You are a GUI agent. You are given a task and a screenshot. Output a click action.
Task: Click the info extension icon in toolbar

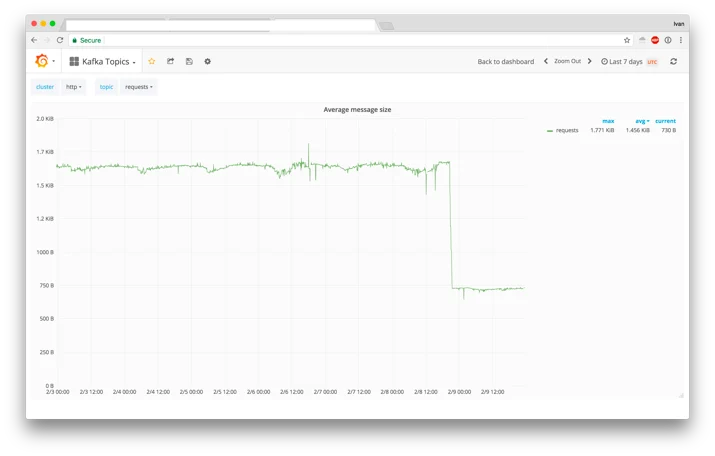point(668,40)
